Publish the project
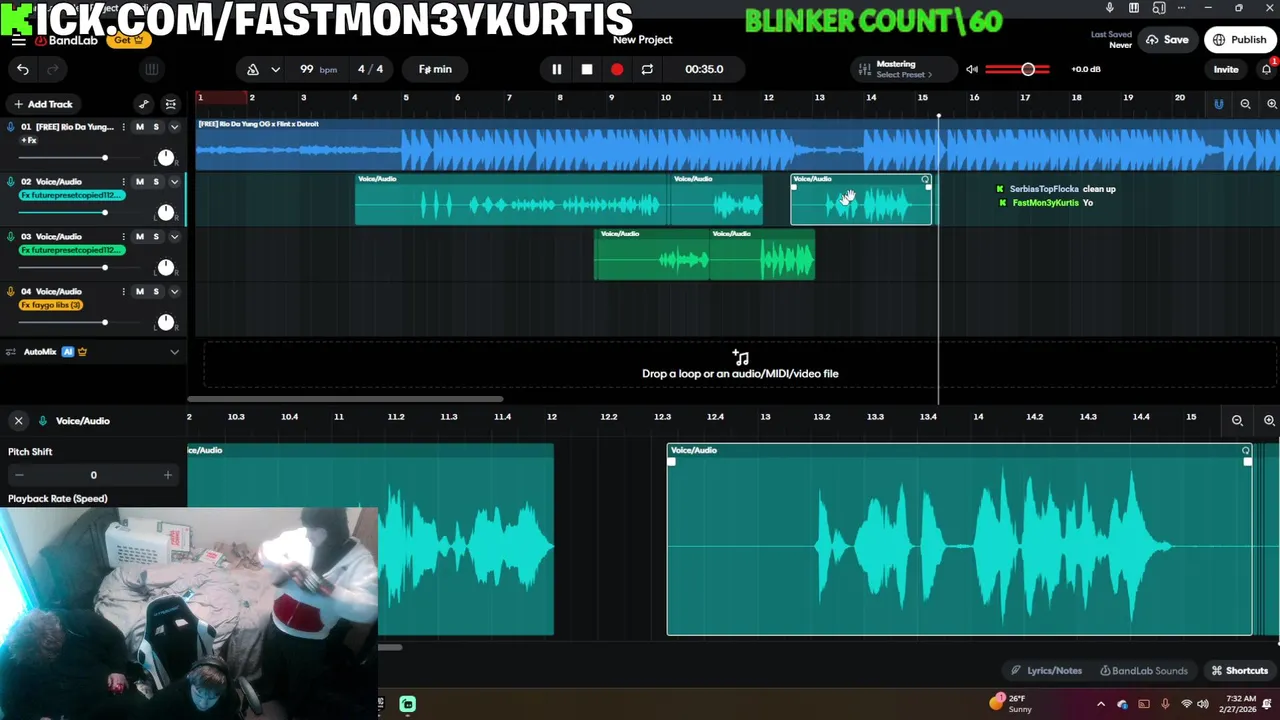The width and height of the screenshot is (1280, 720). (x=1240, y=40)
